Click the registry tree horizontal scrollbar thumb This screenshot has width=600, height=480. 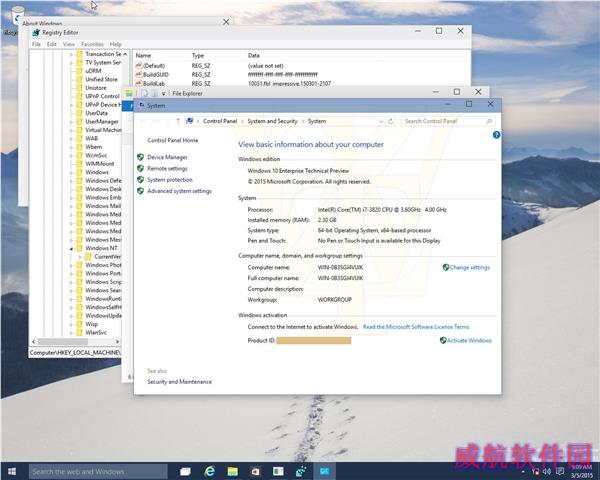coord(62,341)
